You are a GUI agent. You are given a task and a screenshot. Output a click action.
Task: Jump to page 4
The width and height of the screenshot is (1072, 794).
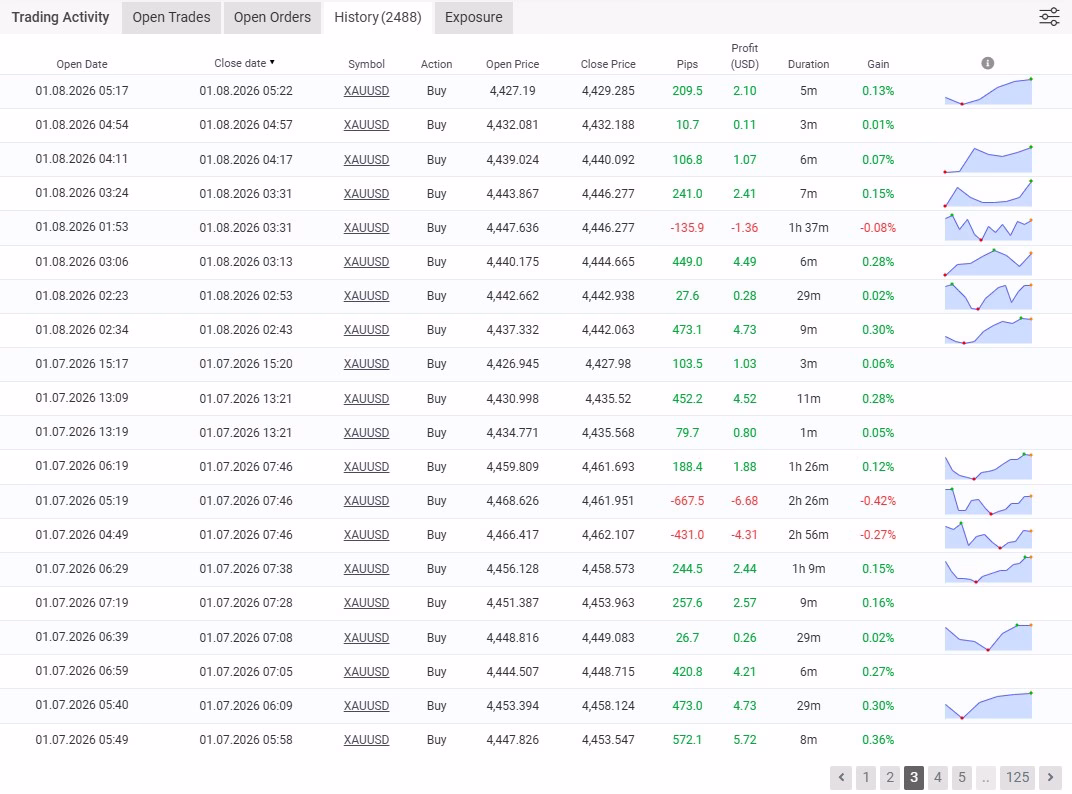[937, 777]
